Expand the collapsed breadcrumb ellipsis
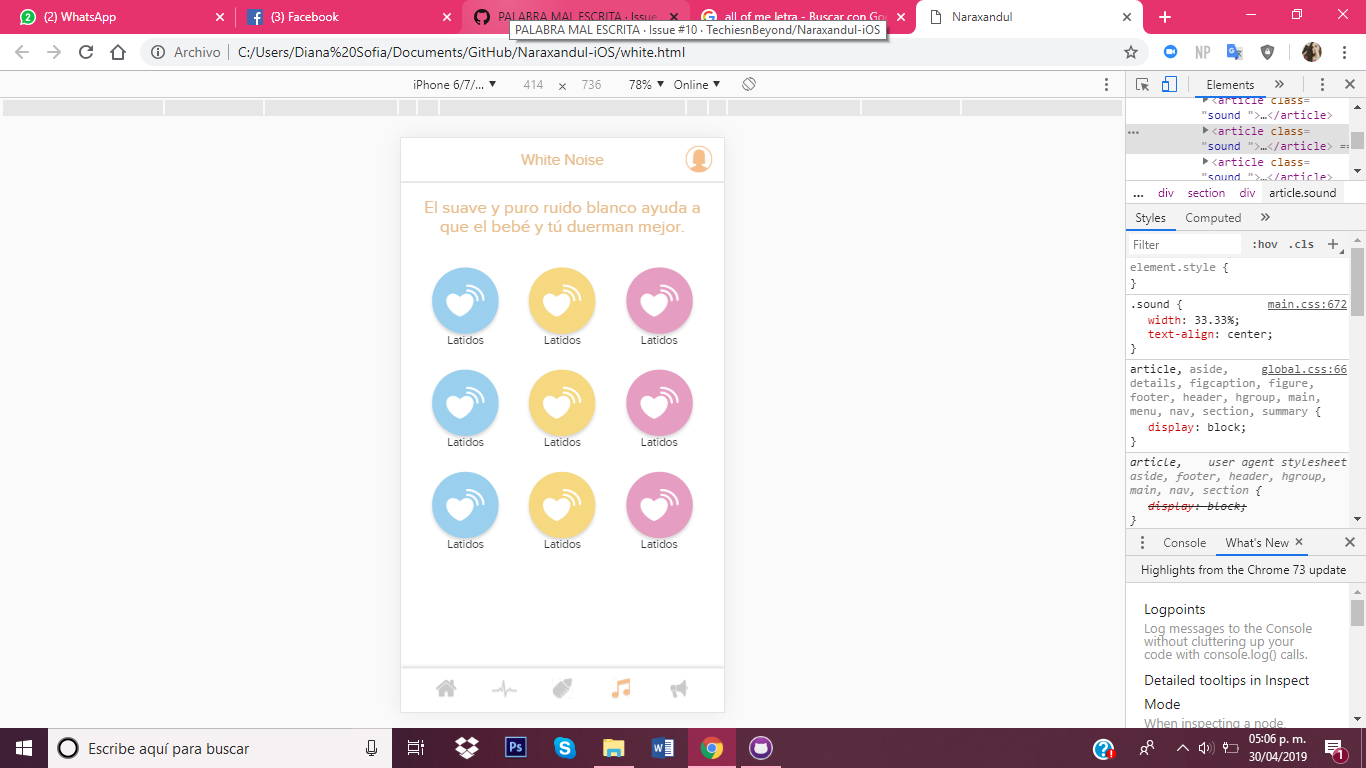1366x768 pixels. pos(1138,193)
